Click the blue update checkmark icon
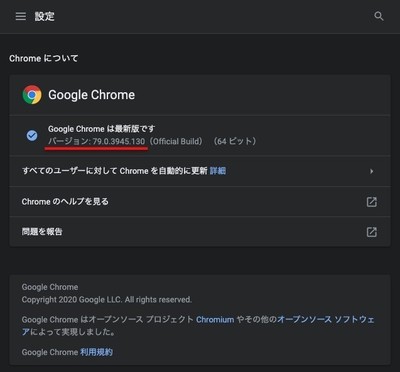The width and height of the screenshot is (400, 372). pyautogui.click(x=32, y=135)
